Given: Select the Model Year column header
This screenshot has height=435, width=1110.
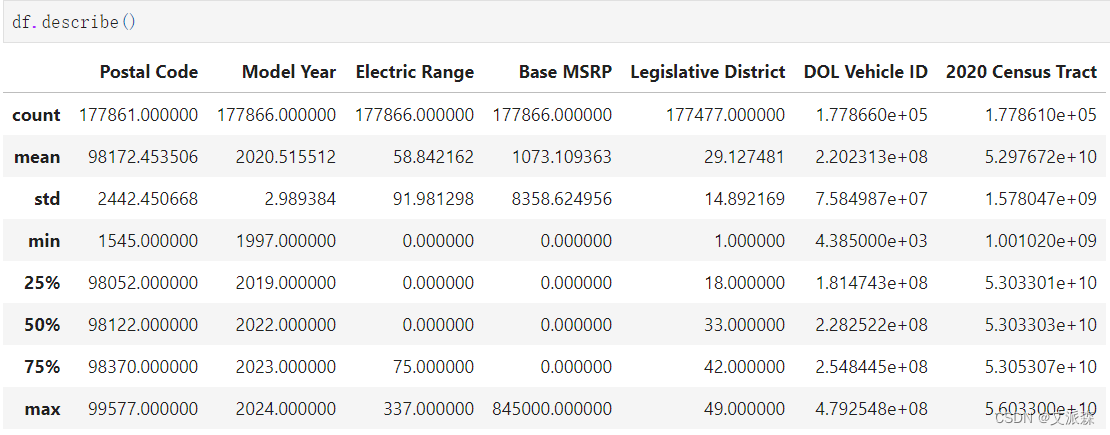Looking at the screenshot, I should tap(289, 72).
